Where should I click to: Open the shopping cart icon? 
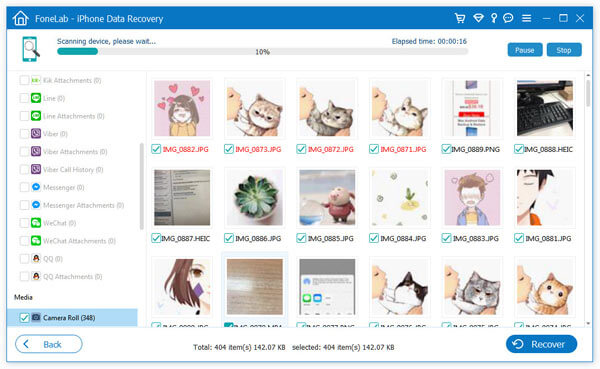point(460,18)
